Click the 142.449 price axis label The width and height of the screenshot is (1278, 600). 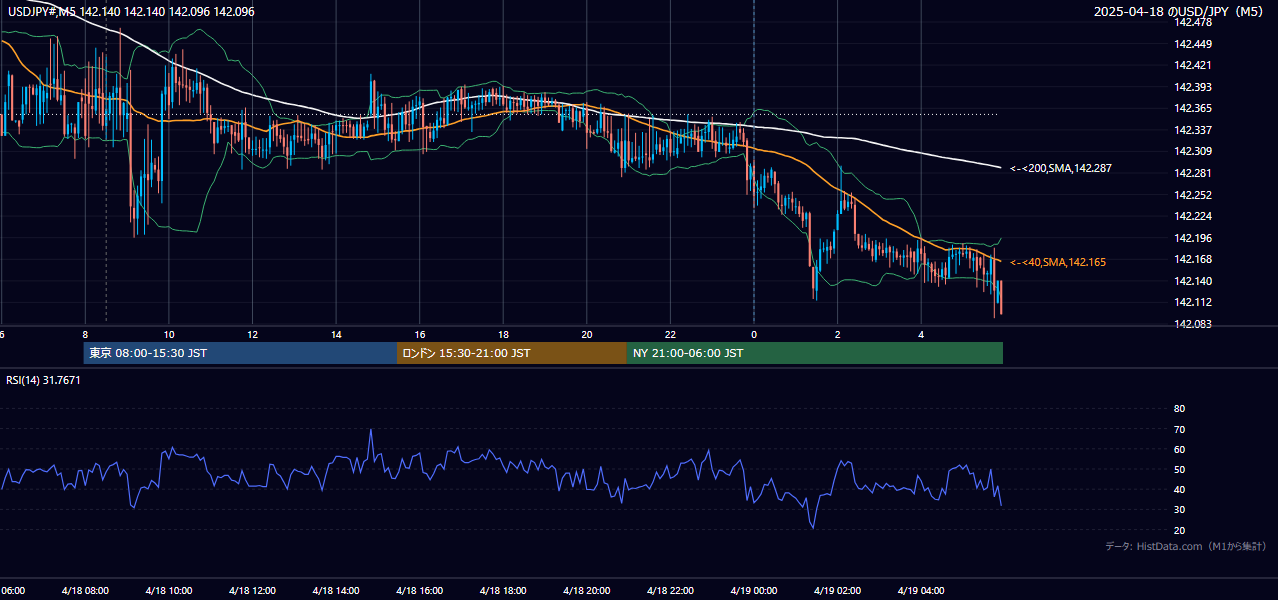(1195, 44)
